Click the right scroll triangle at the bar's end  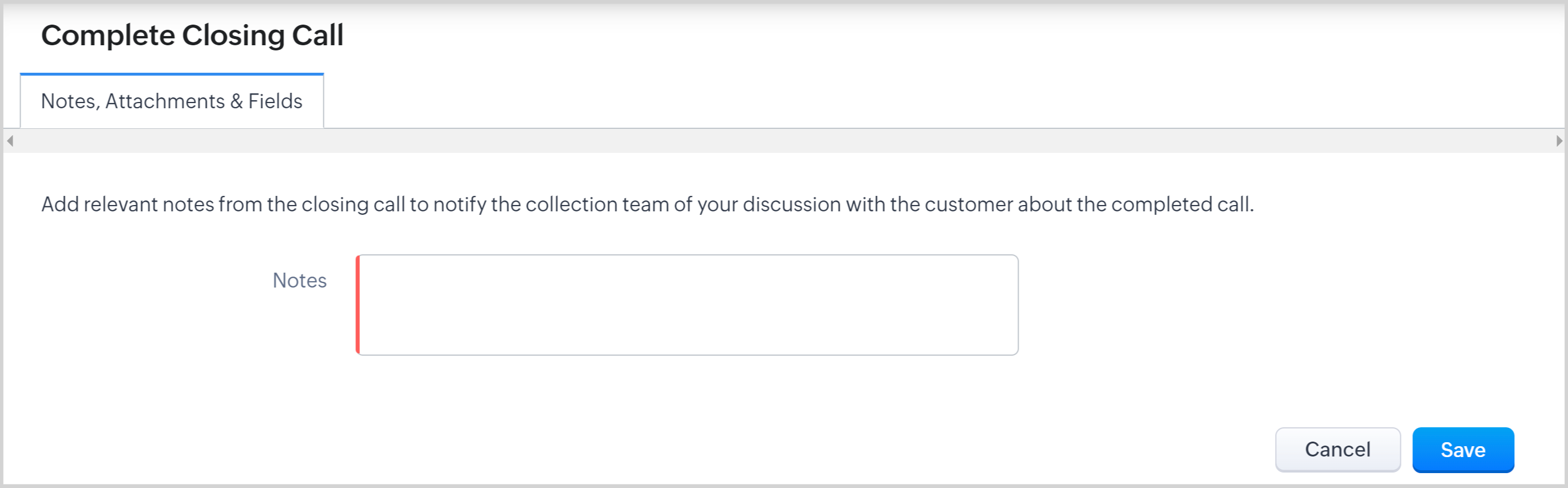1559,141
